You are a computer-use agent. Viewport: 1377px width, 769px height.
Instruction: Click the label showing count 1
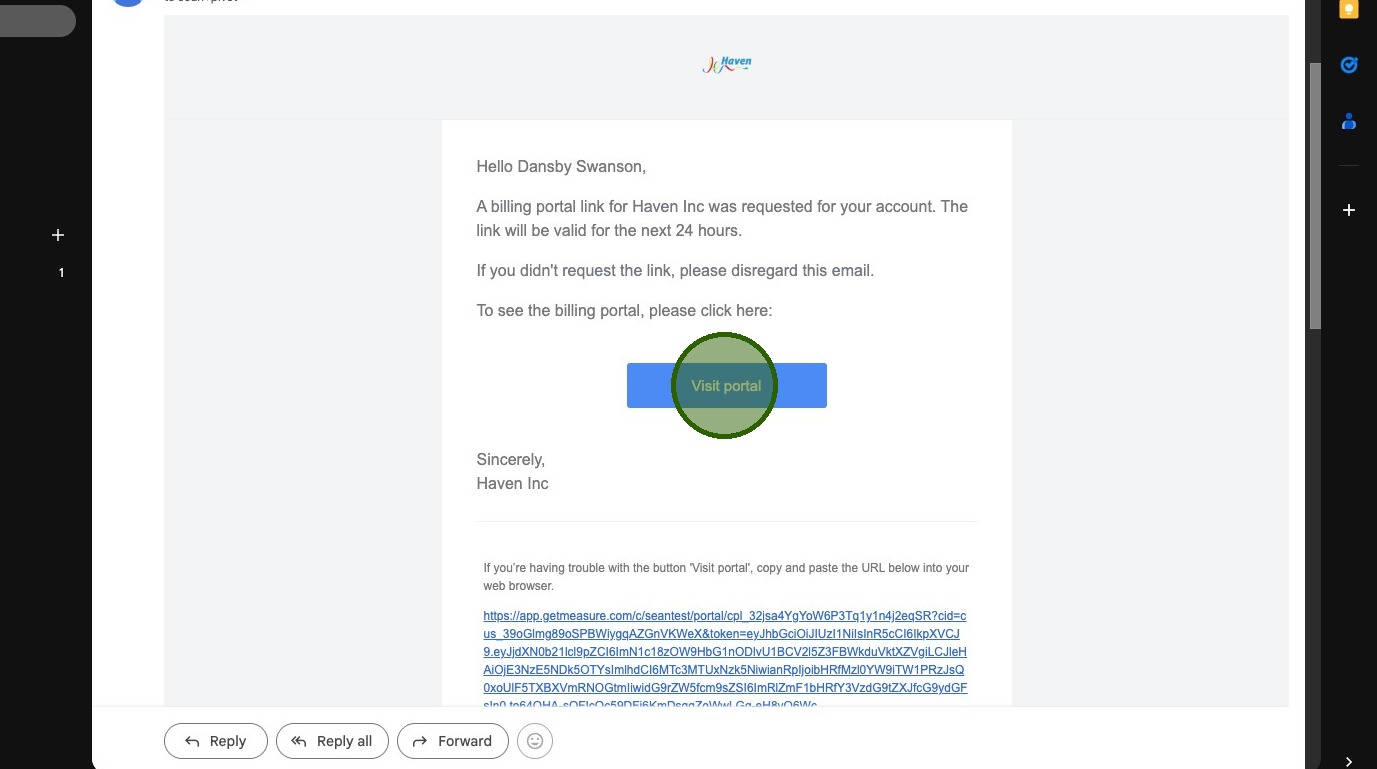tap(61, 273)
